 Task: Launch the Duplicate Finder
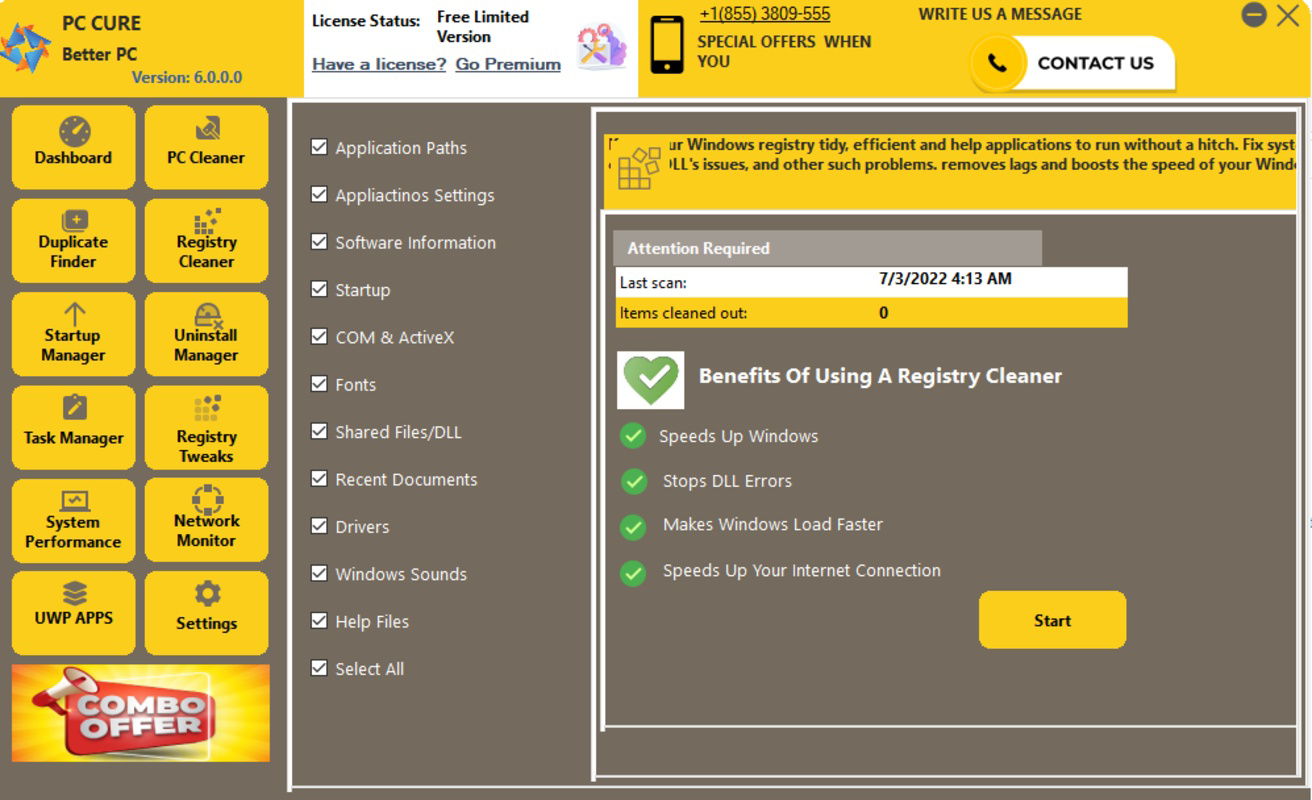(73, 240)
